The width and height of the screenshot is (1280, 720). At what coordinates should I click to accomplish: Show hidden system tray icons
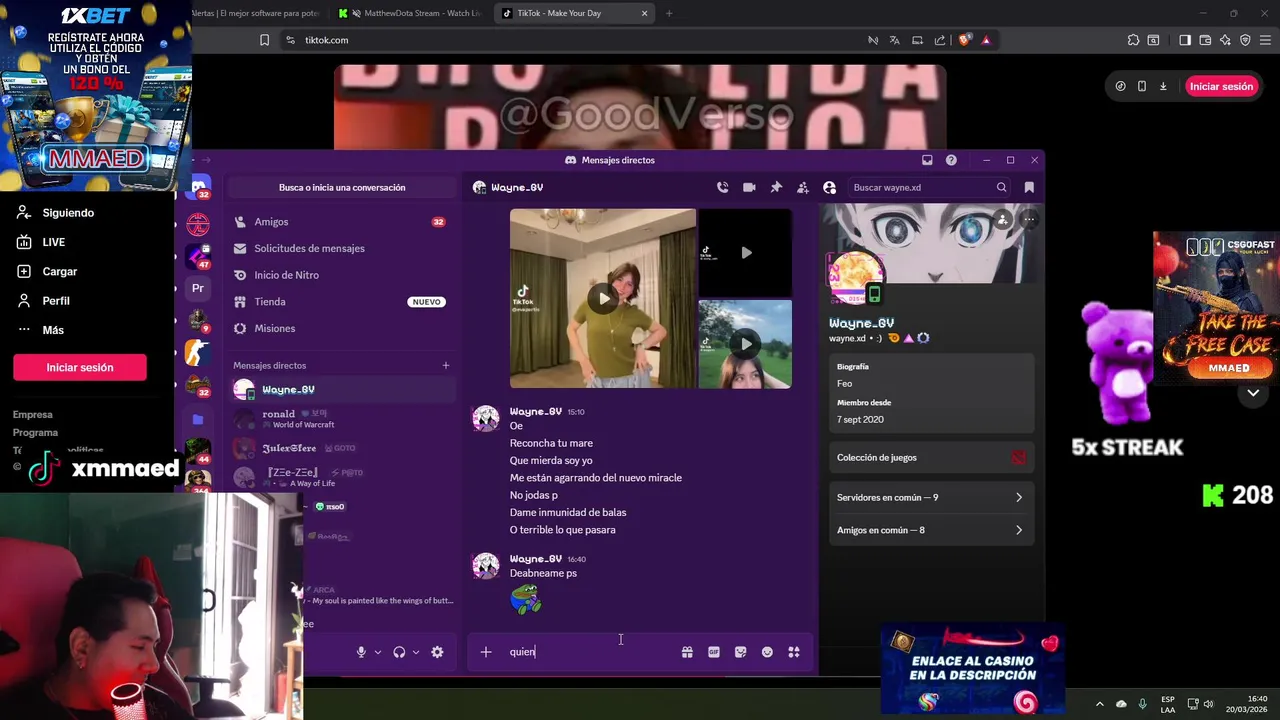(1100, 704)
